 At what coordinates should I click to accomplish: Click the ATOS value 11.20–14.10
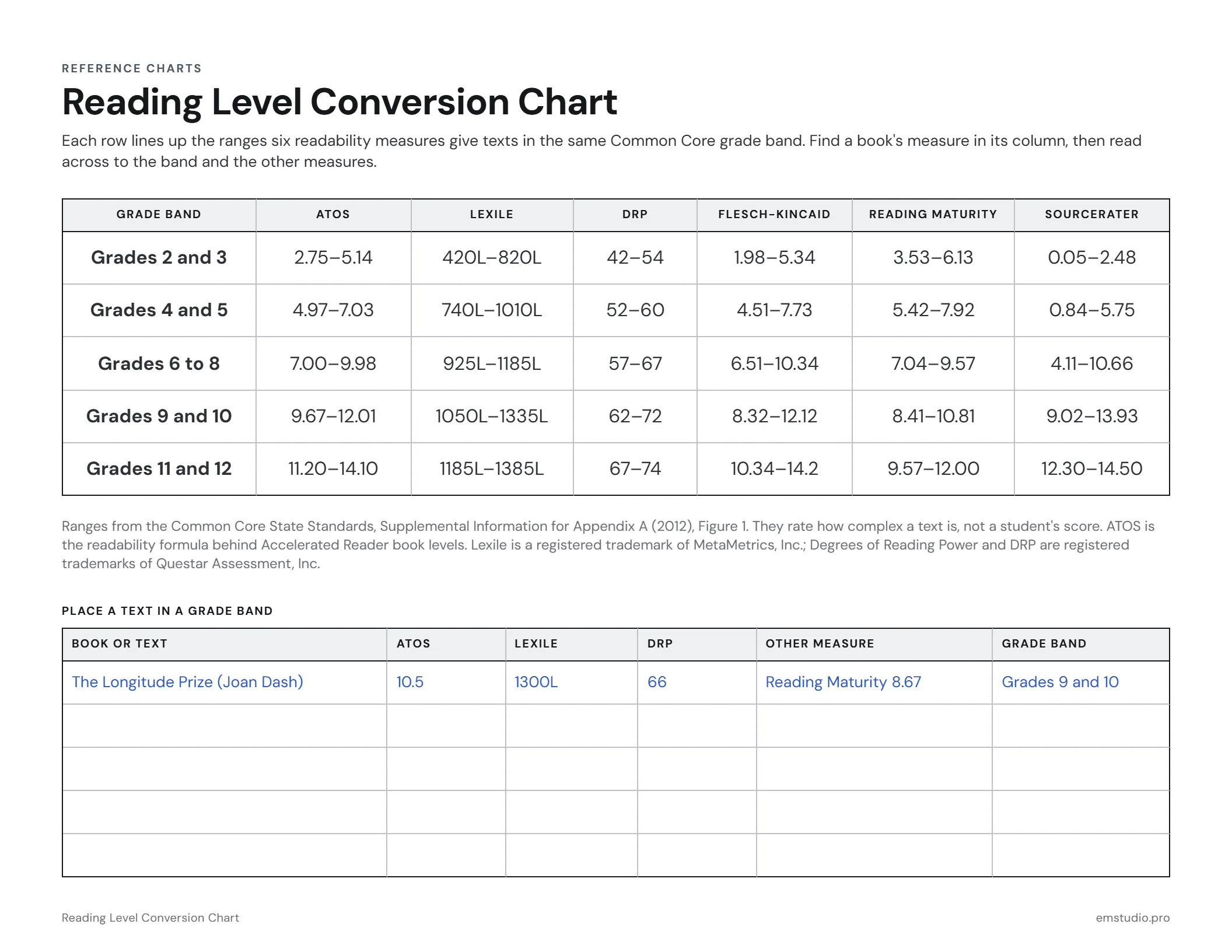click(x=333, y=468)
